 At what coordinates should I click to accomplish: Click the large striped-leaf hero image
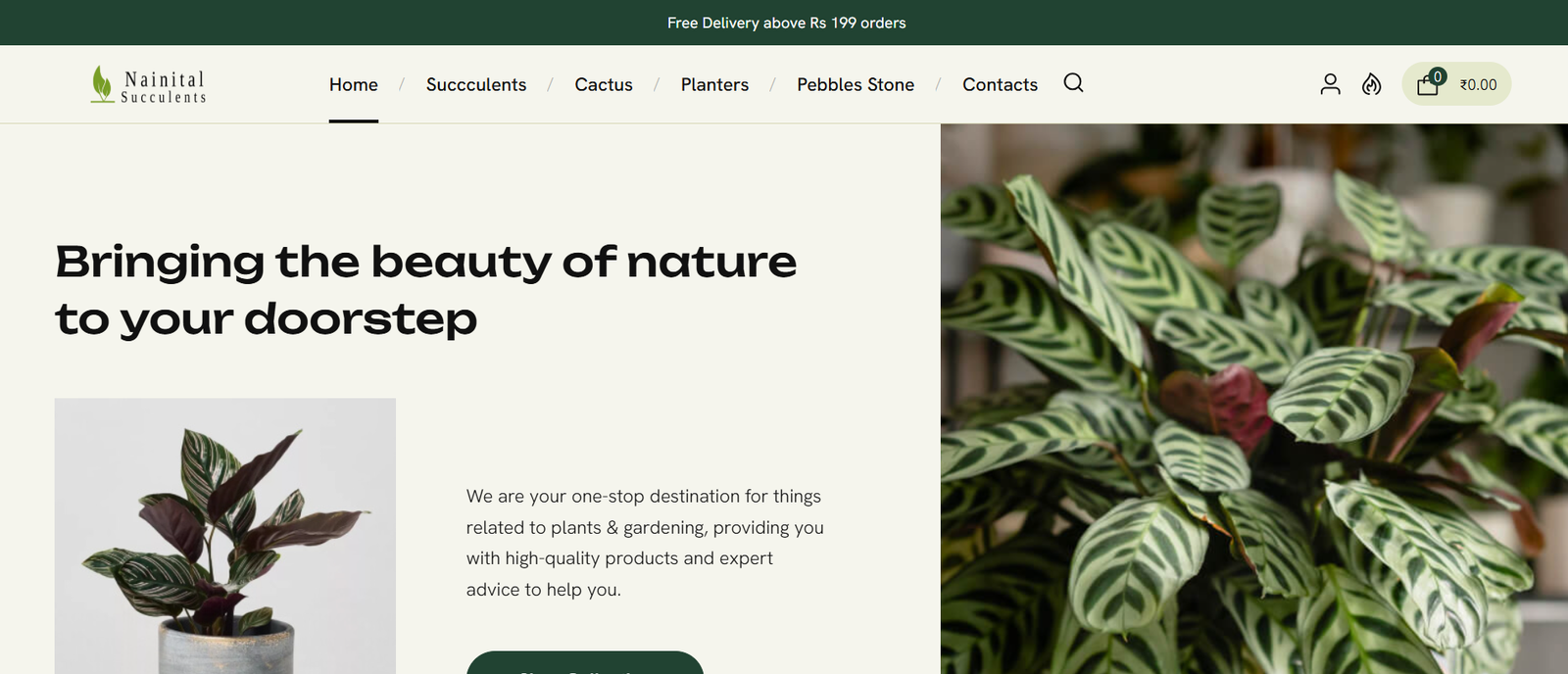click(1253, 398)
